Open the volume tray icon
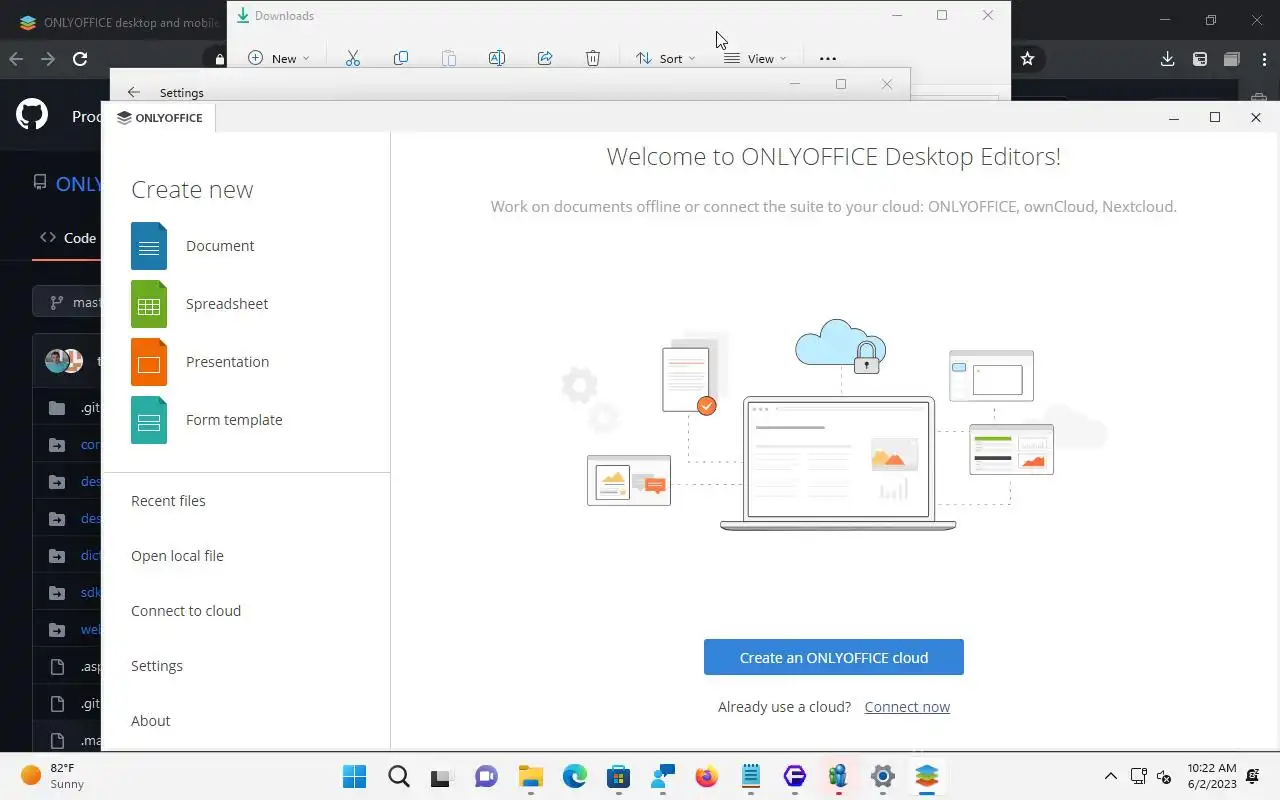Image resolution: width=1280 pixels, height=800 pixels. point(1164,776)
